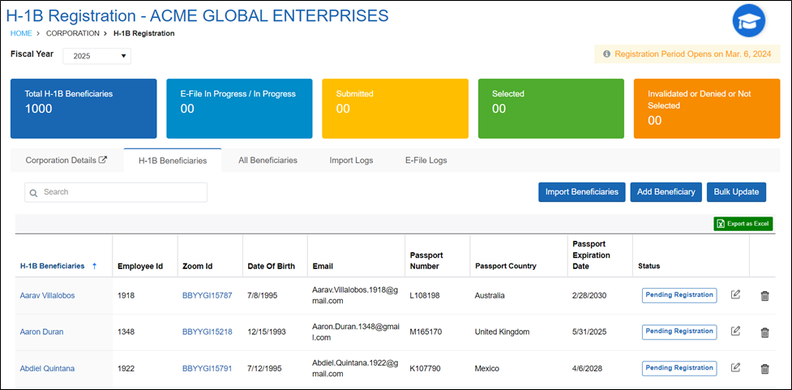Click Aaron.Duran.1348 email cell
The width and height of the screenshot is (792, 390).
pyautogui.click(x=356, y=332)
